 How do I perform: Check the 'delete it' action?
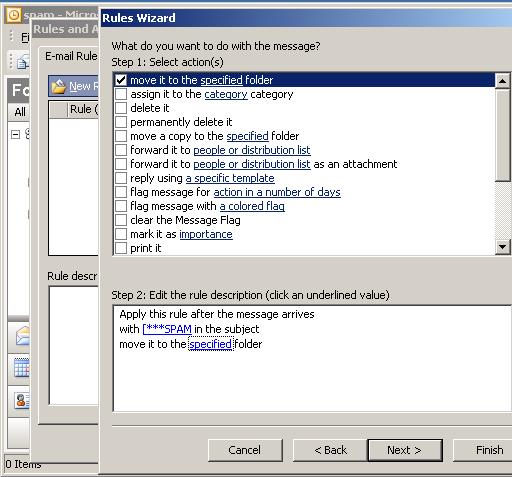(x=121, y=108)
